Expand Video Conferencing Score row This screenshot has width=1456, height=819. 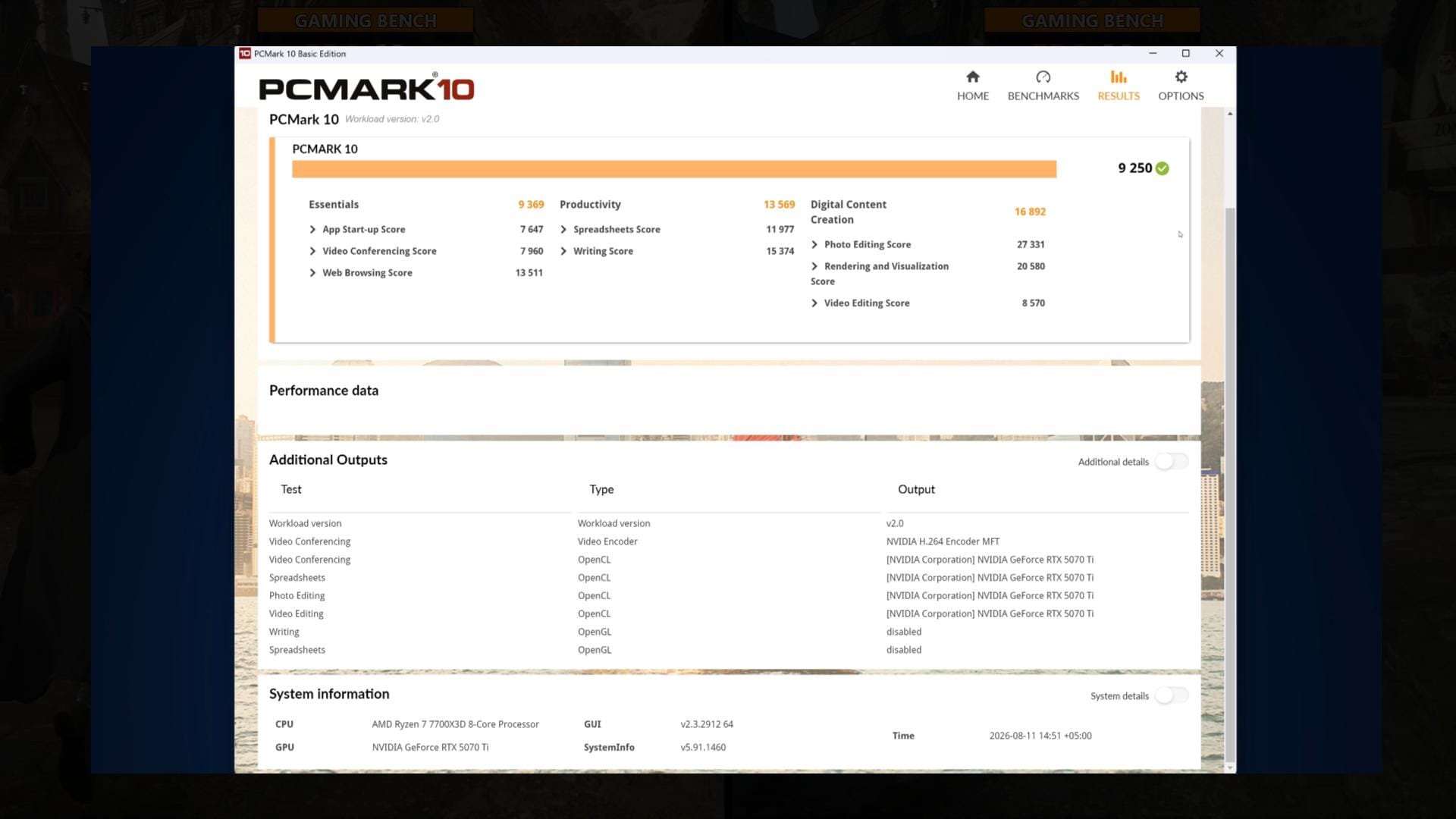[x=312, y=251]
